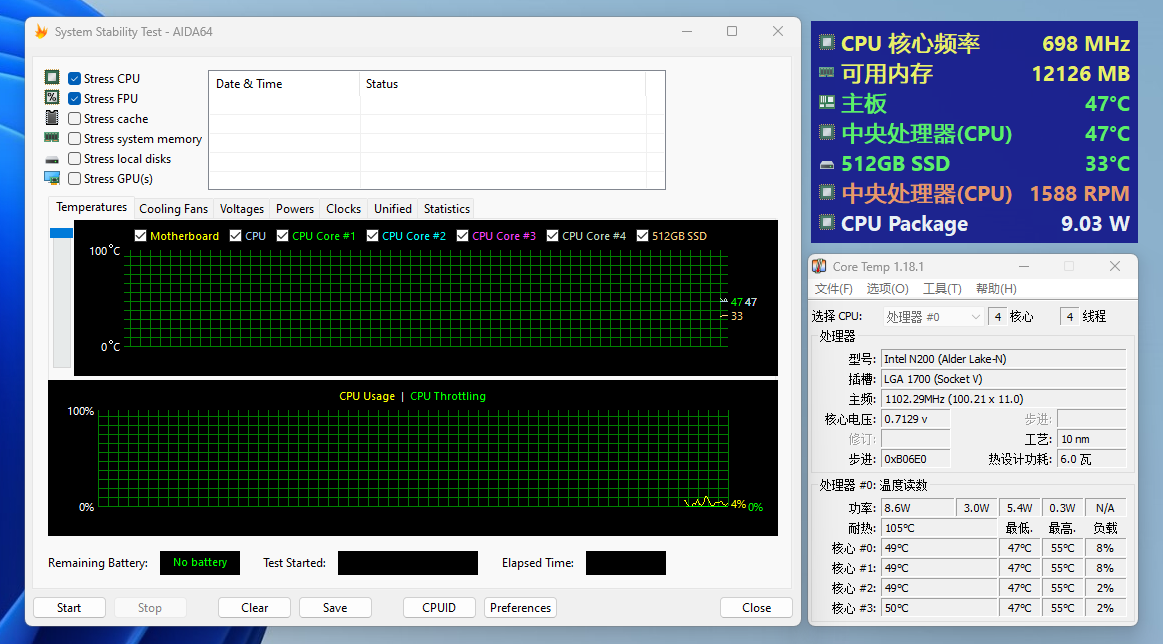Click the 热设计功耗 6.0 瓦 TDP field
Screen dimensions: 1163x644
pyautogui.click(x=1092, y=459)
